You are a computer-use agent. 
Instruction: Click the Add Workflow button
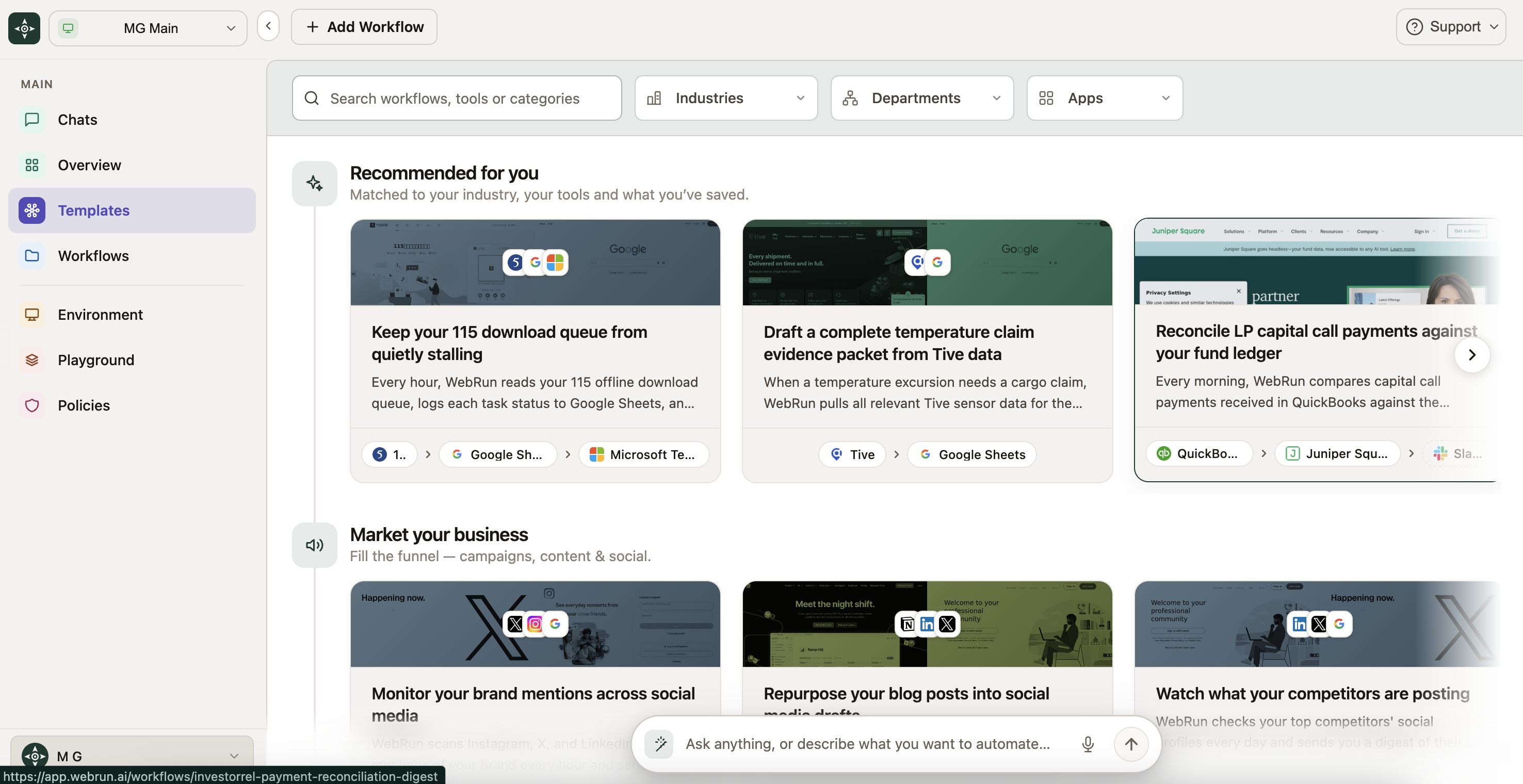(x=364, y=27)
